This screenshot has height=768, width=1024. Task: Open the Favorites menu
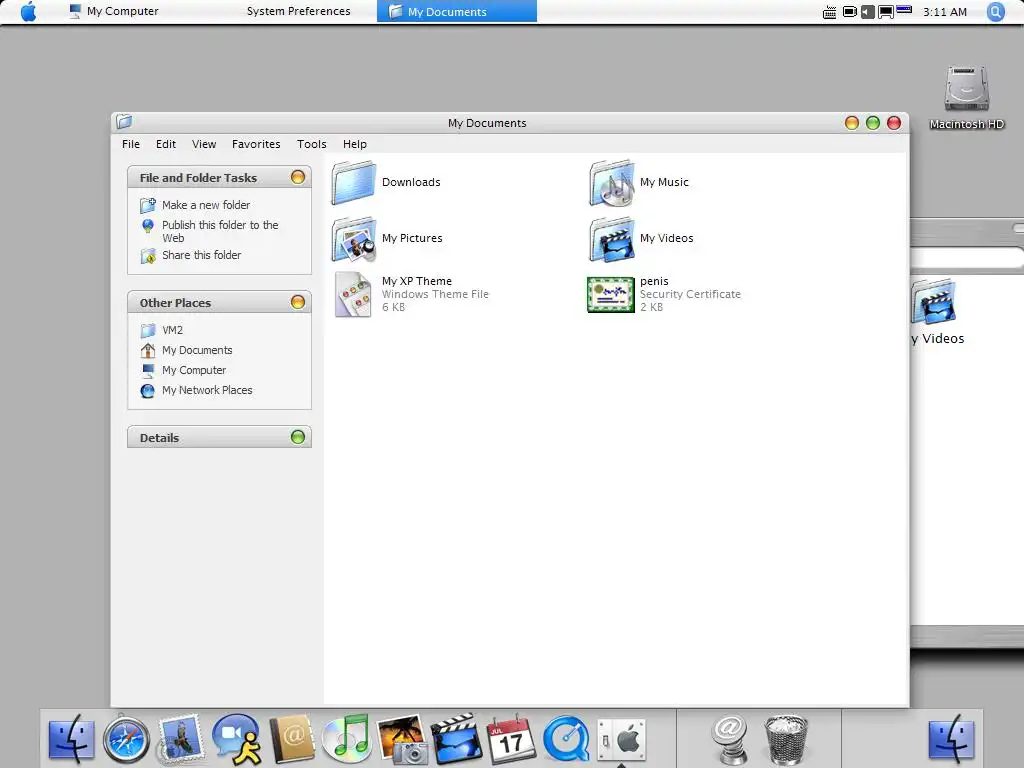(x=256, y=144)
